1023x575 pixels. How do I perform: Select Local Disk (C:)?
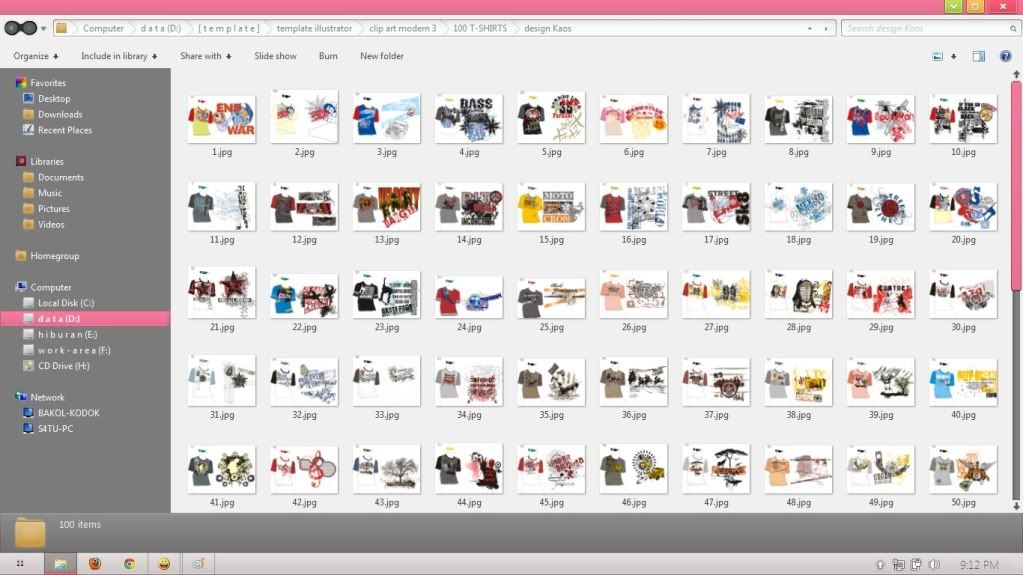pyautogui.click(x=65, y=303)
